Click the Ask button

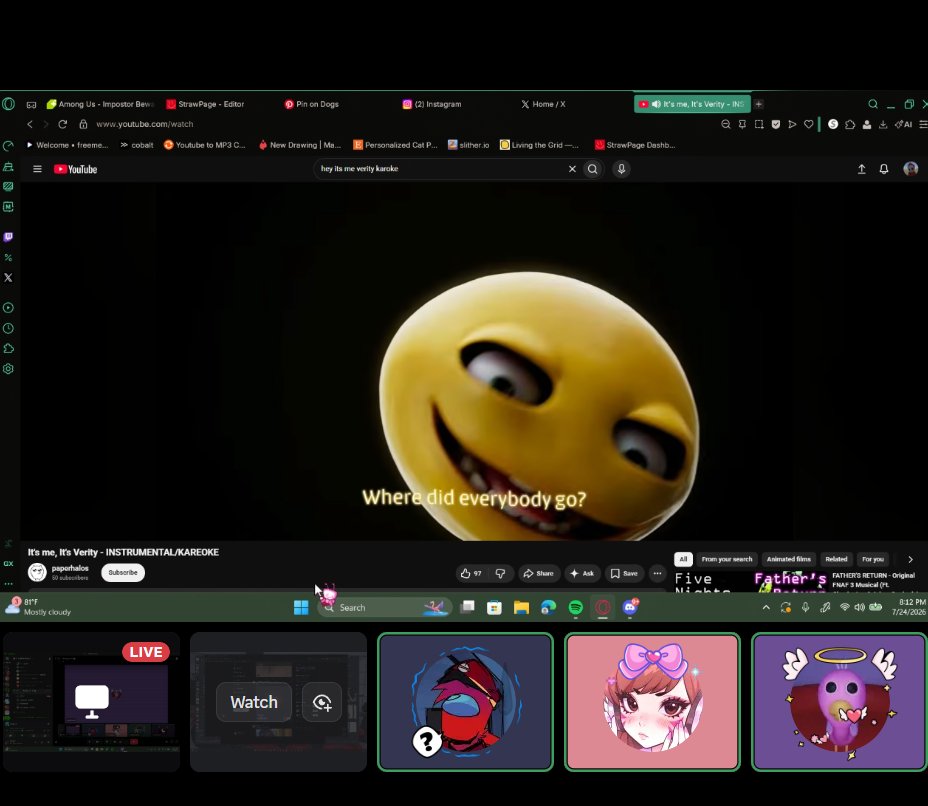tap(582, 573)
